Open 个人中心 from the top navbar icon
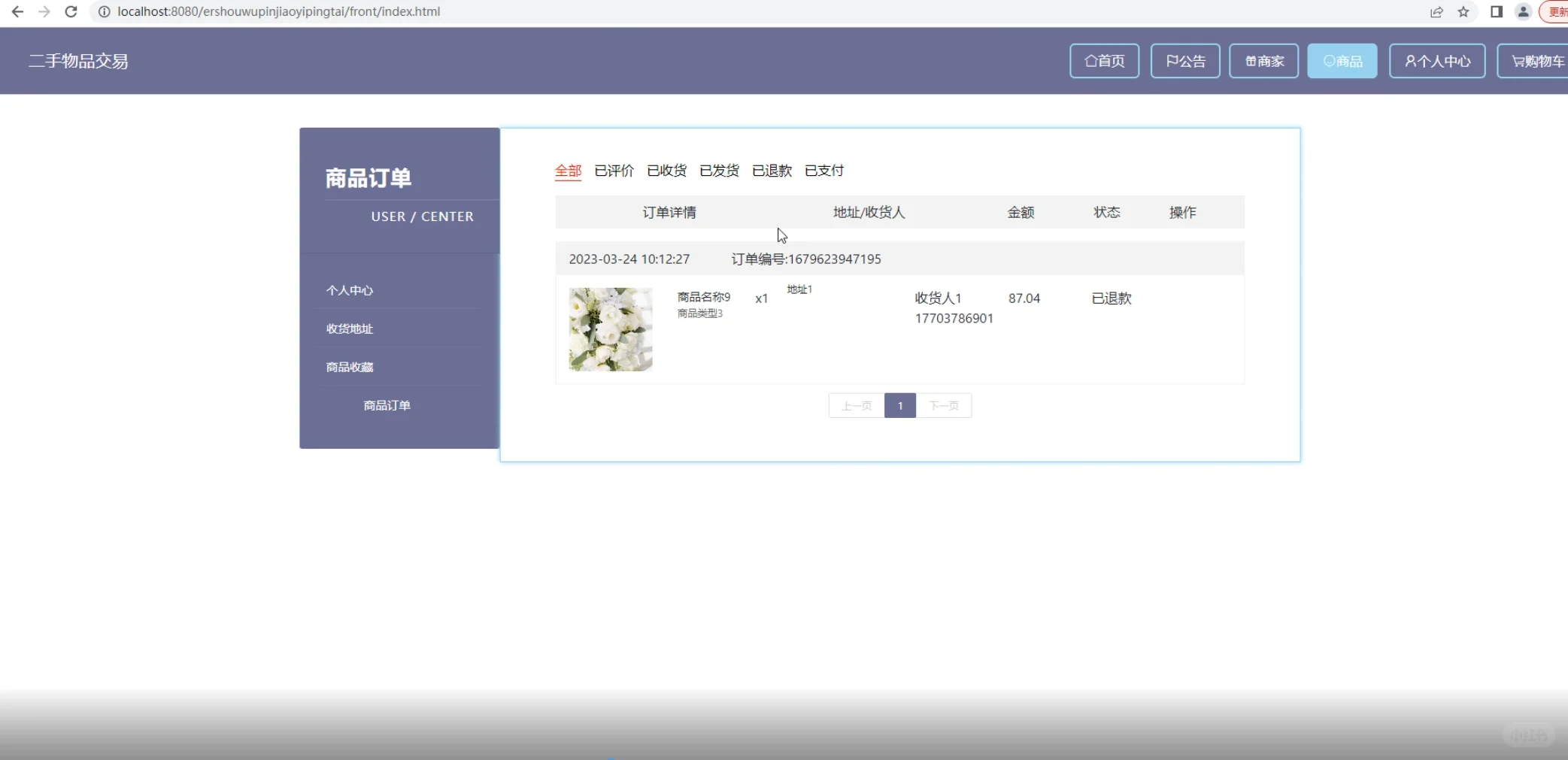 (1436, 61)
